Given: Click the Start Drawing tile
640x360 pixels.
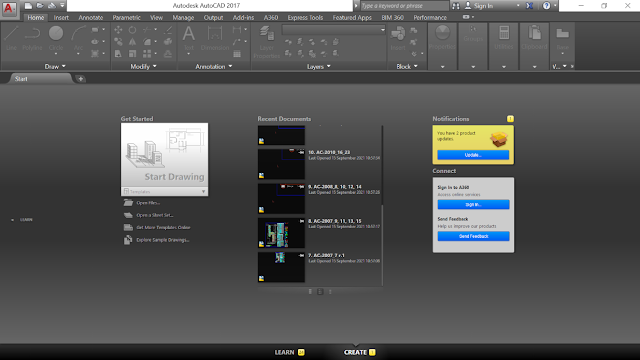Looking at the screenshot, I should (x=164, y=155).
